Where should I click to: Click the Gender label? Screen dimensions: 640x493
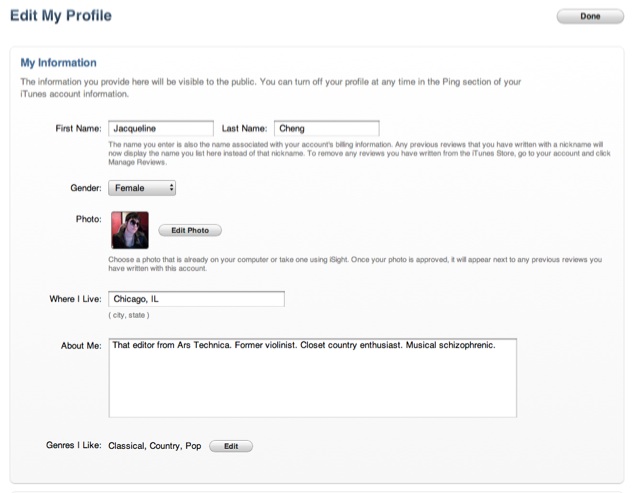click(x=86, y=188)
